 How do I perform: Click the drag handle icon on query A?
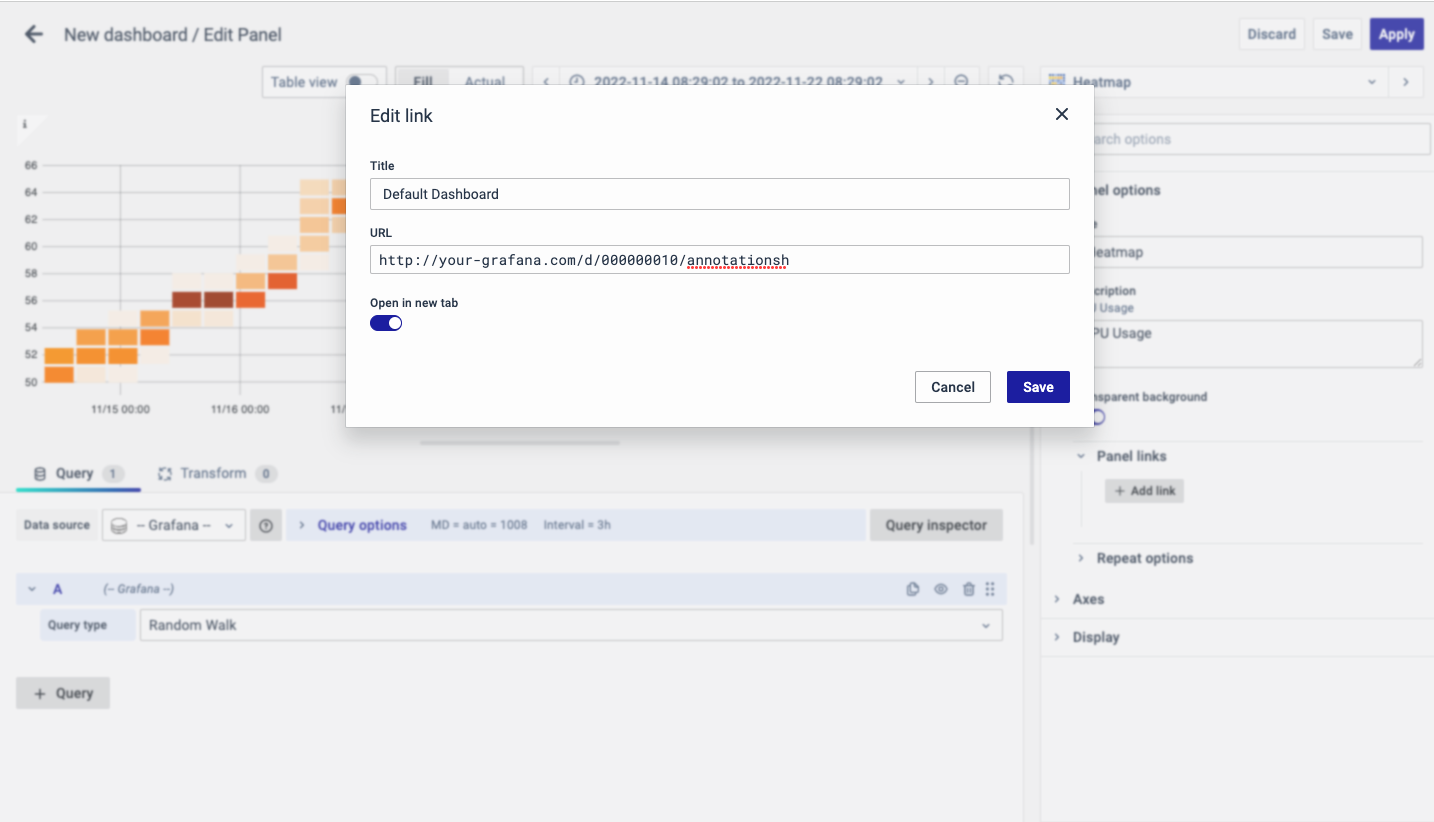pos(990,589)
